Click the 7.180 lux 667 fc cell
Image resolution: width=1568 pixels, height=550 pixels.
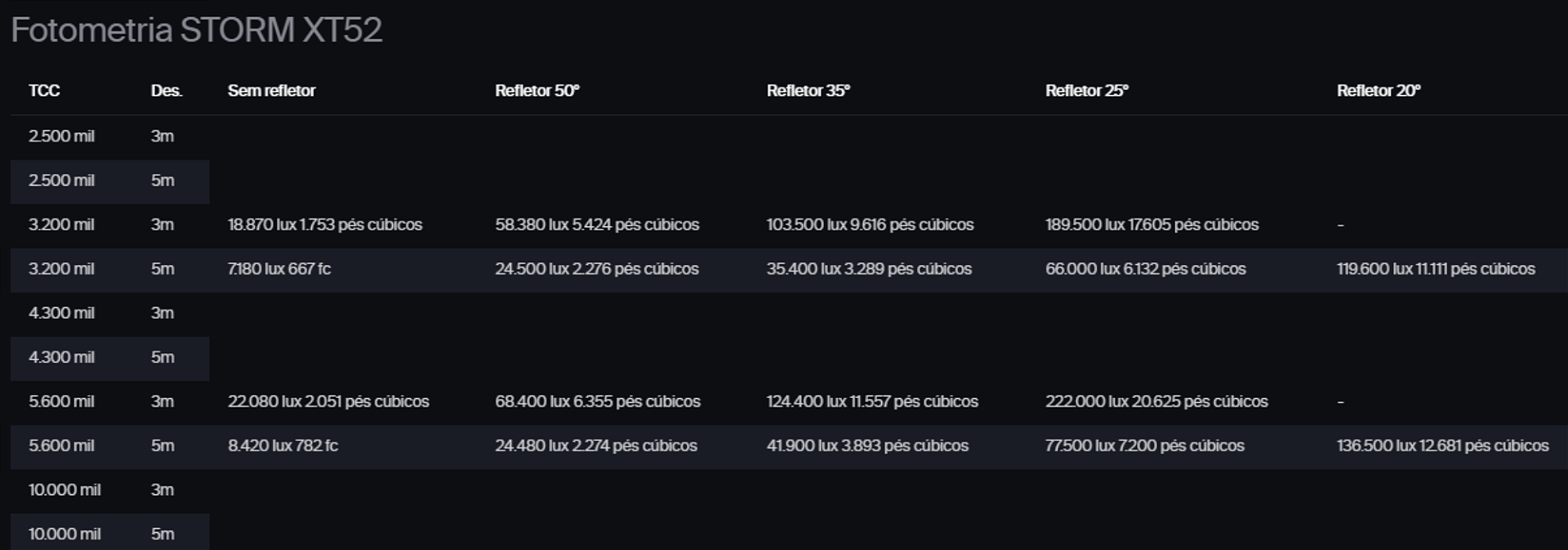coord(278,269)
